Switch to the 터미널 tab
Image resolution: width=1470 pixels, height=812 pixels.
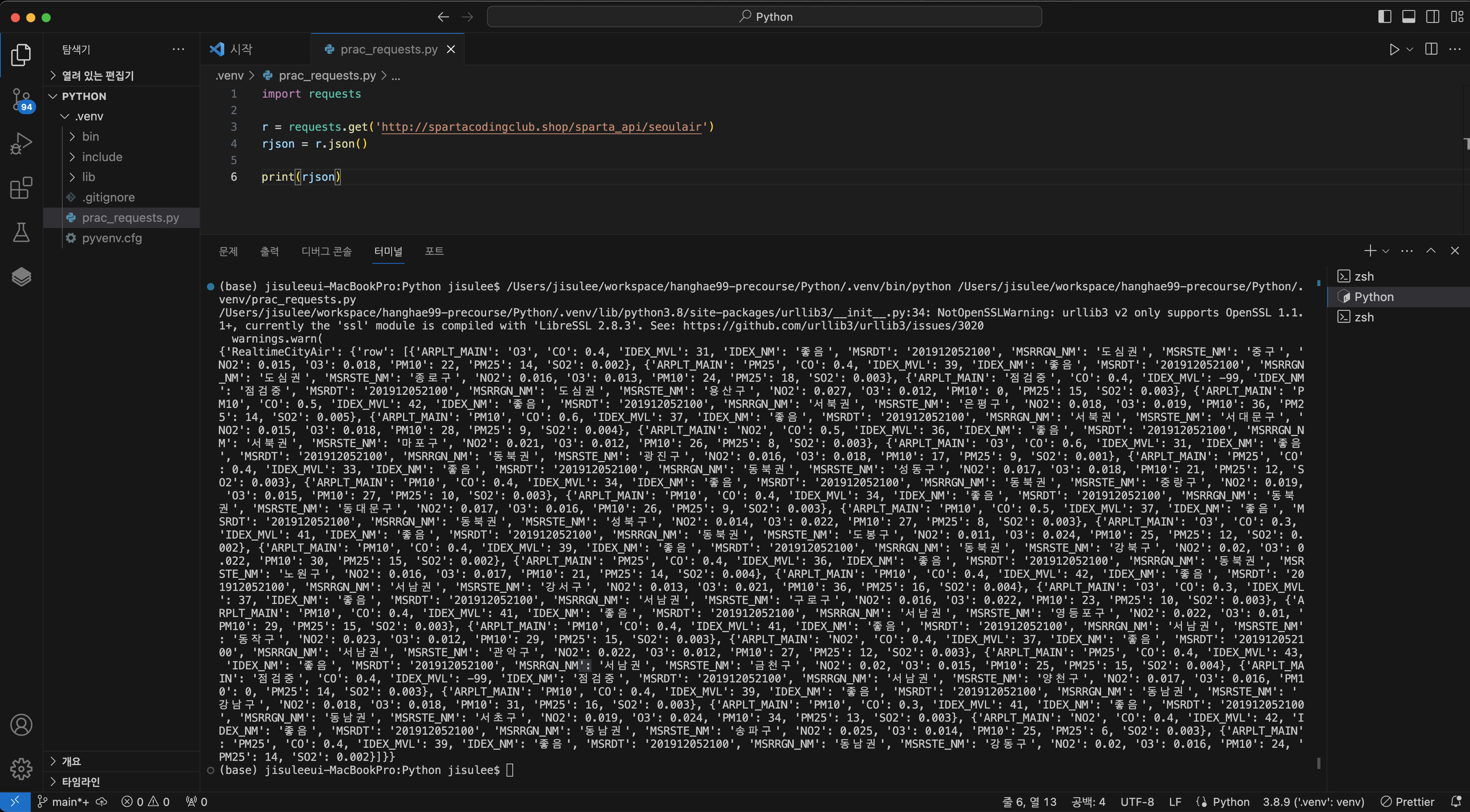(388, 251)
